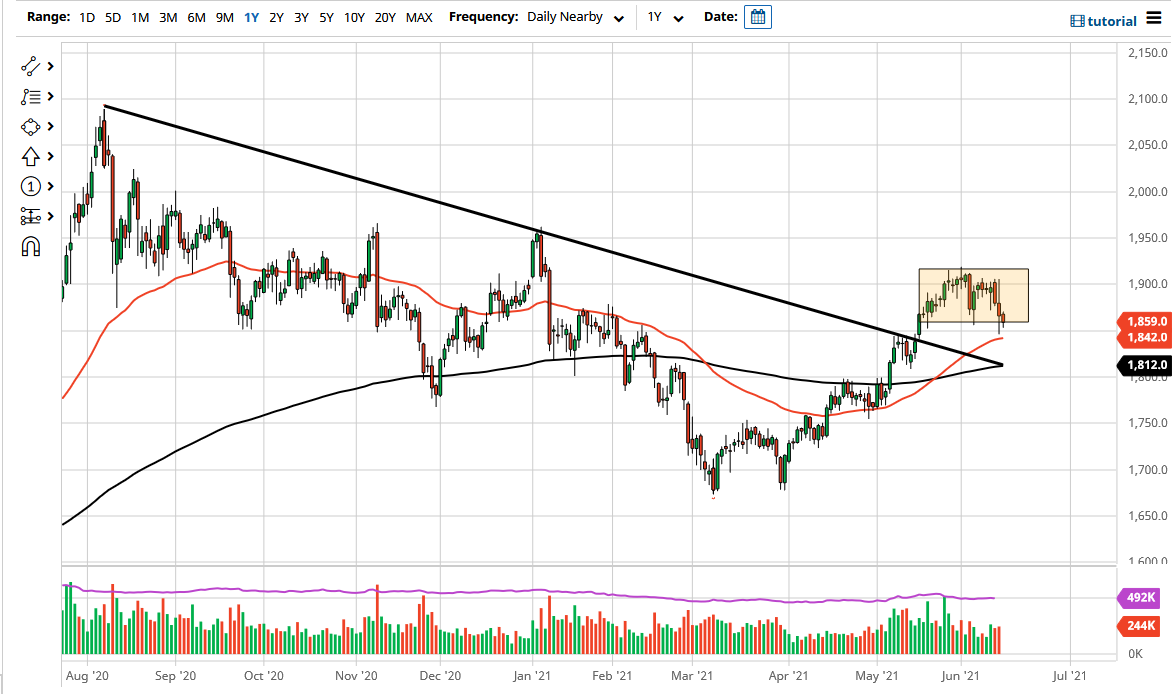Screen dimensions: 1172x694
Task: Click the 1,859.0 price label
Action: coord(1144,322)
